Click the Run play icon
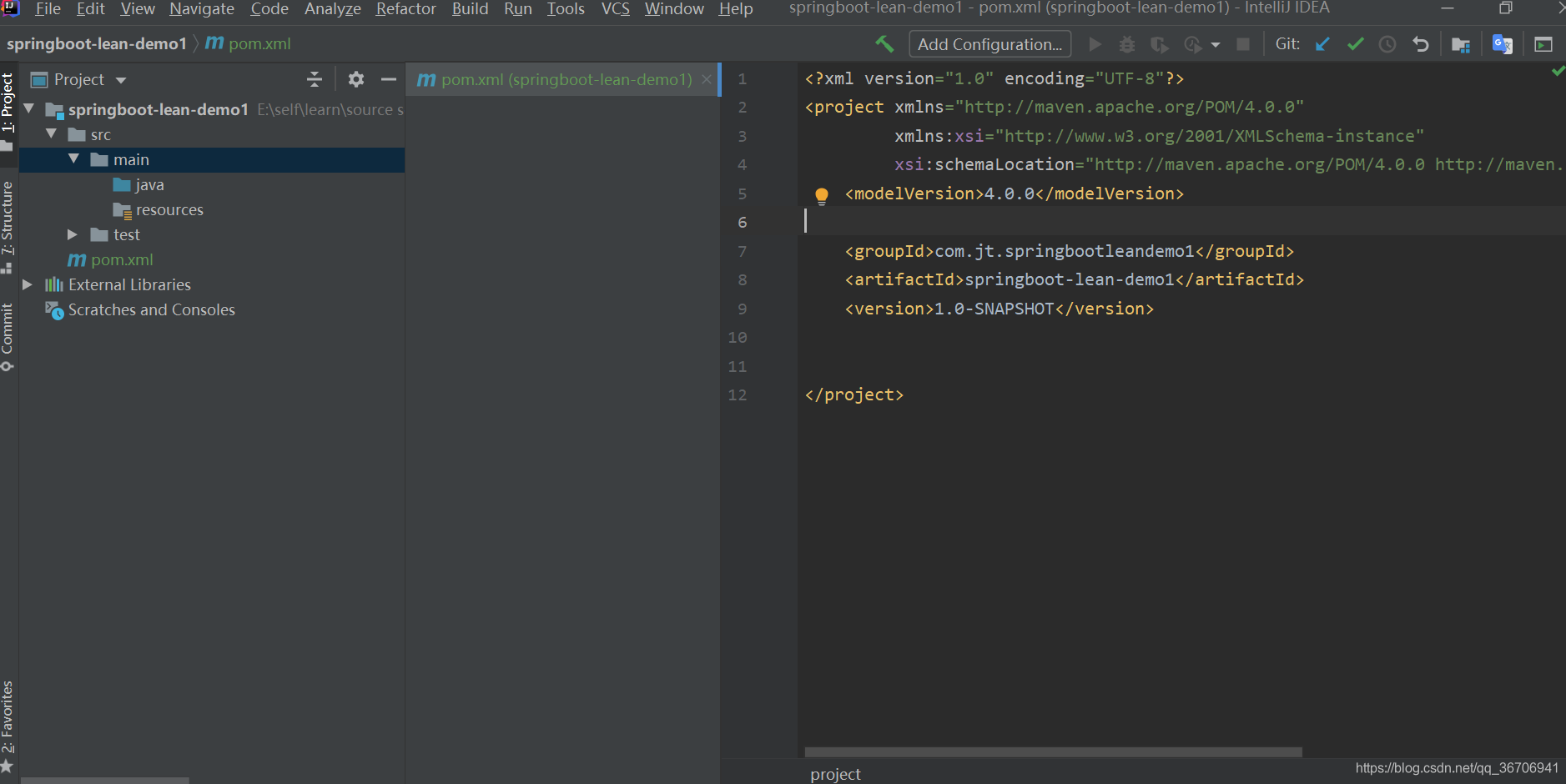 coord(1095,44)
